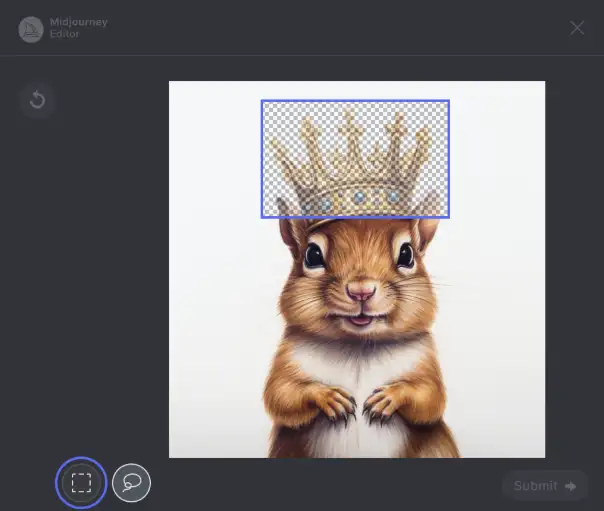This screenshot has height=511, width=604.
Task: Click the checkered crown selection area
Action: (355, 159)
